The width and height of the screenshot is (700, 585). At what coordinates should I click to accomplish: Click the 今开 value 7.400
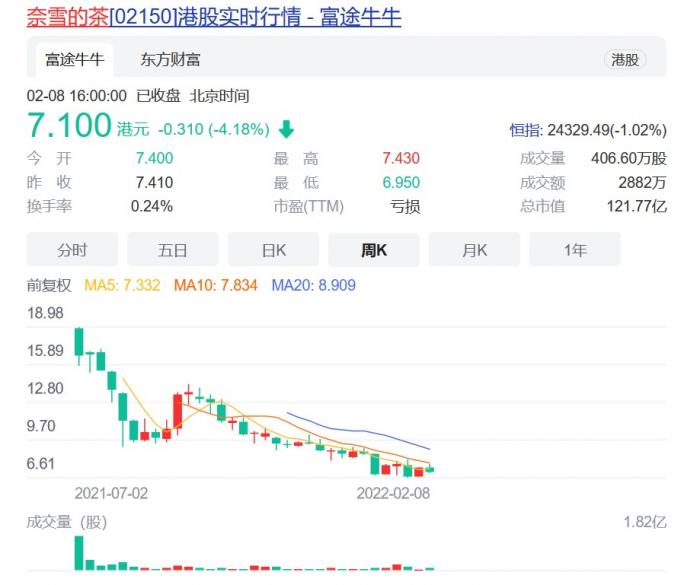154,158
